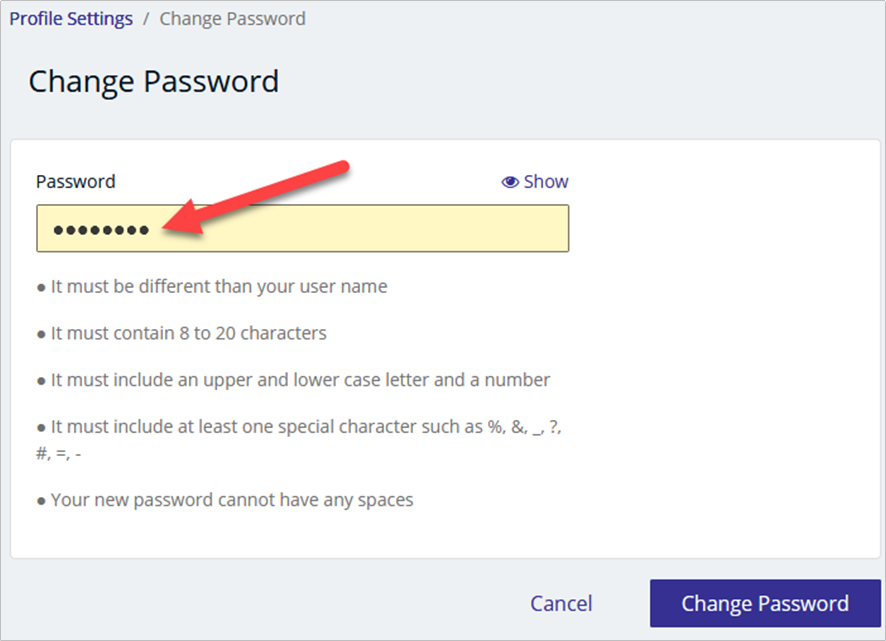Navigate back via the Profile Settings link
The width and height of the screenshot is (886, 641).
click(70, 18)
